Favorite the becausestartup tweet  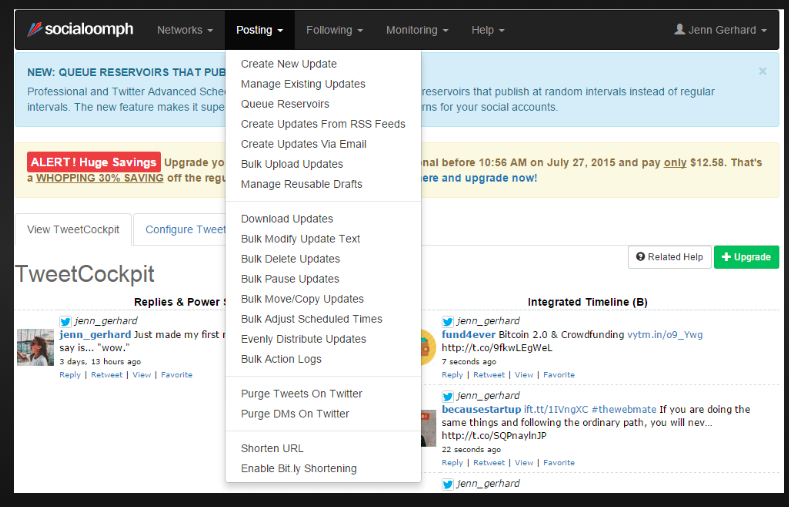coord(559,463)
